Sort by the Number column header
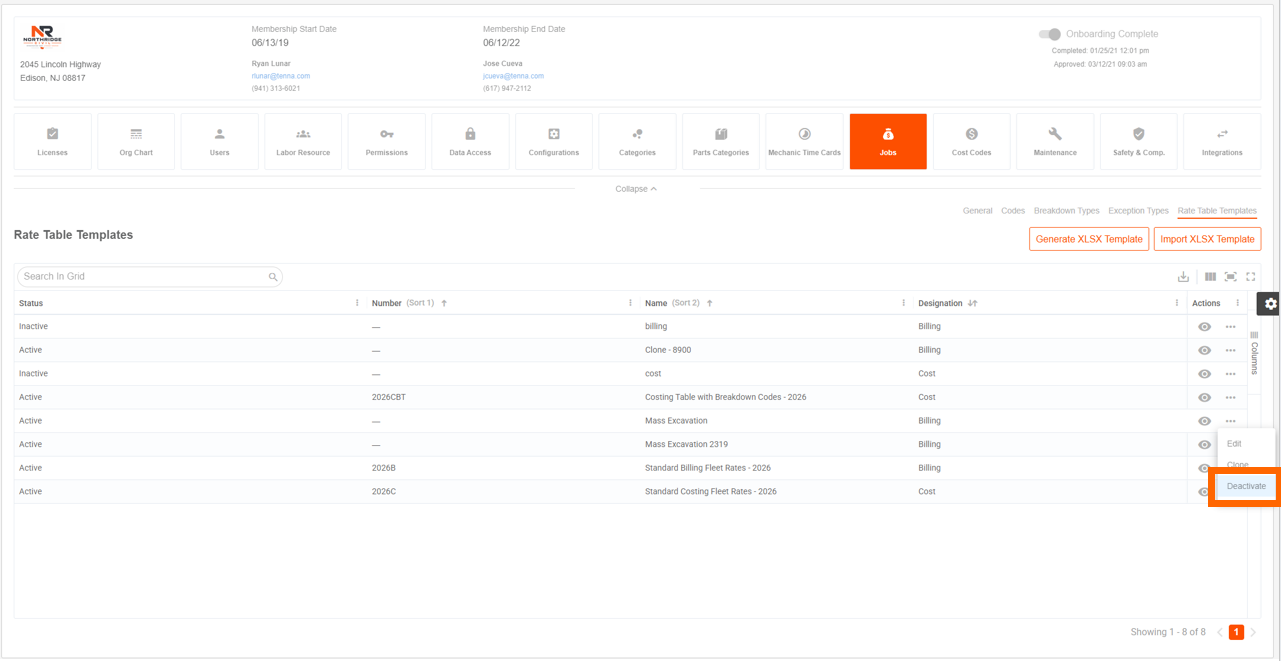1281x661 pixels. coord(386,303)
